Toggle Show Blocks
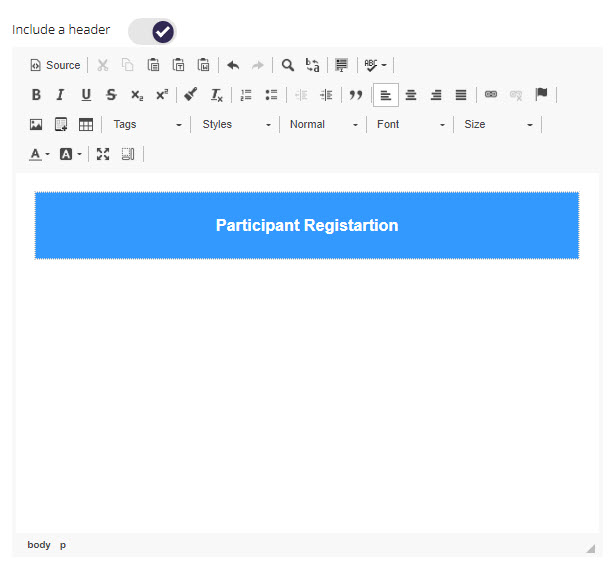The image size is (610, 566). tap(128, 154)
